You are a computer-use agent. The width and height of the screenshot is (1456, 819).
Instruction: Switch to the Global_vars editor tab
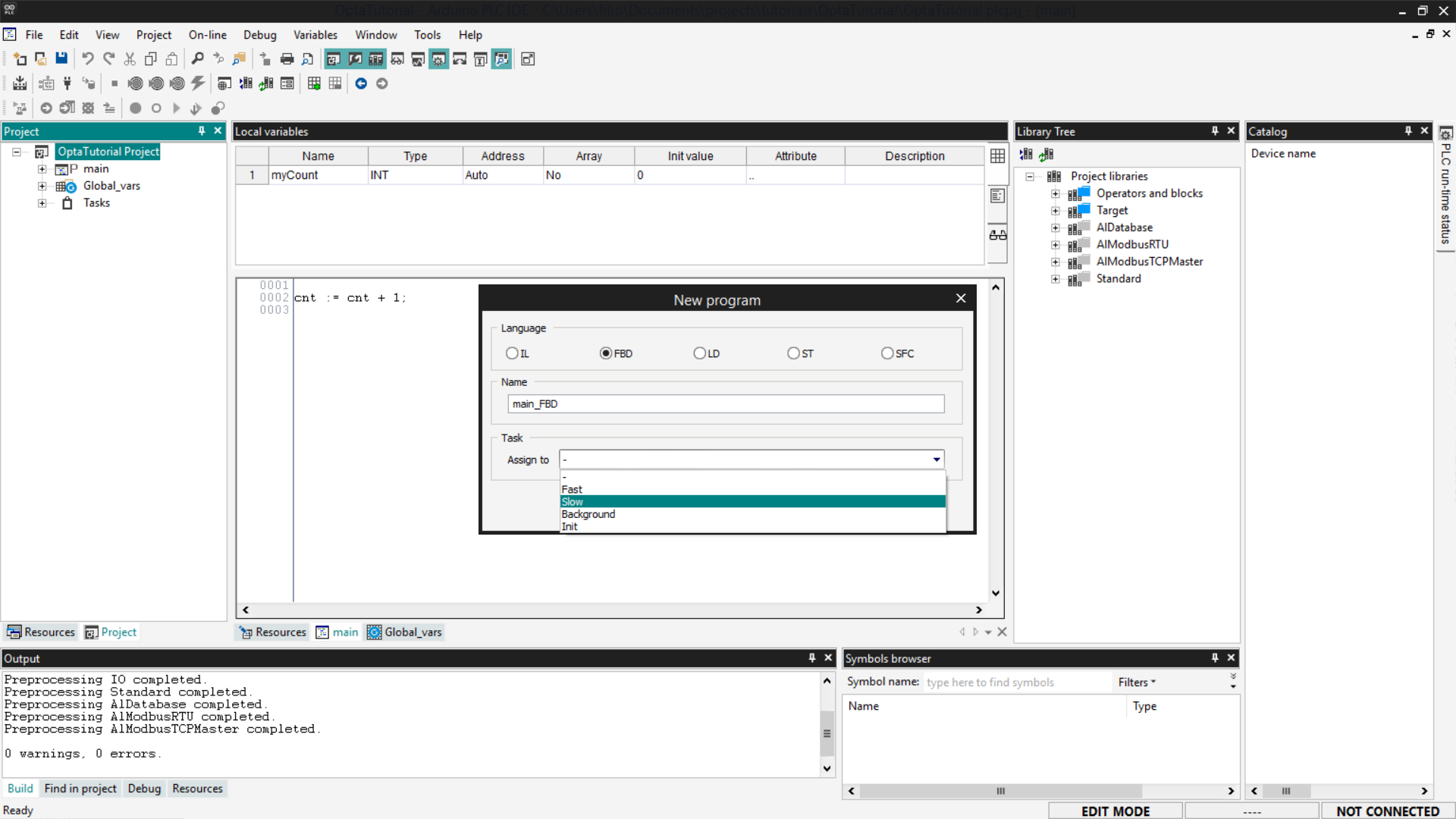(x=405, y=632)
